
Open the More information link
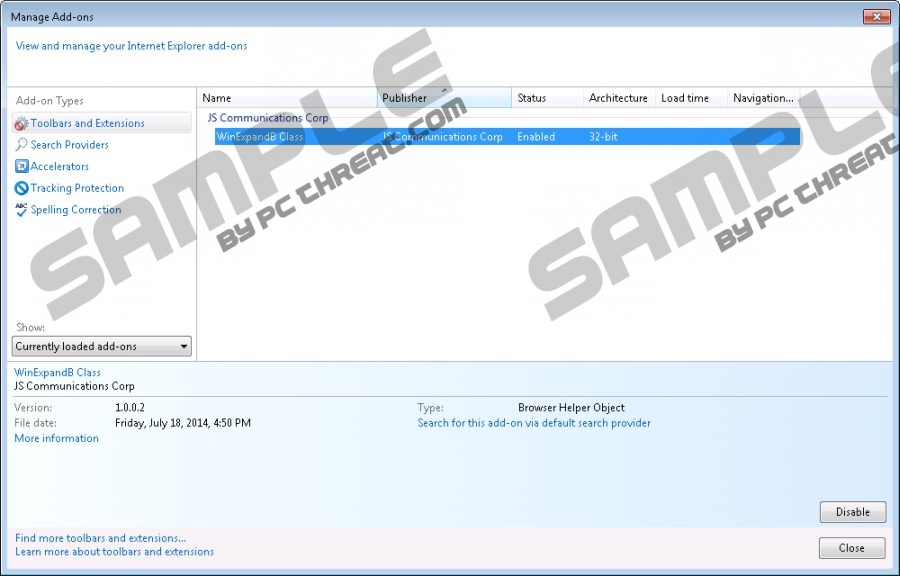[x=56, y=438]
